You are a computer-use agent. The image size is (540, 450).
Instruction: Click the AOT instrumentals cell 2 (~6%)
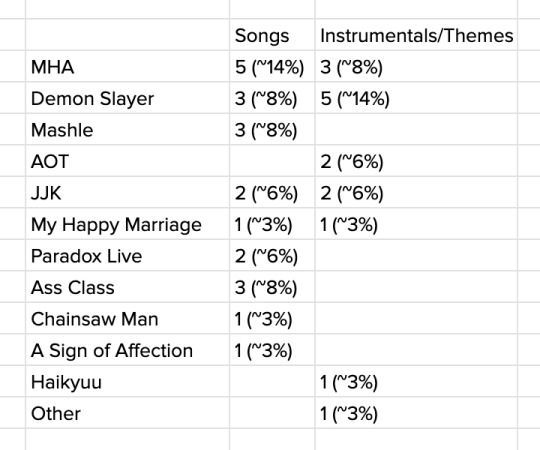(x=416, y=161)
